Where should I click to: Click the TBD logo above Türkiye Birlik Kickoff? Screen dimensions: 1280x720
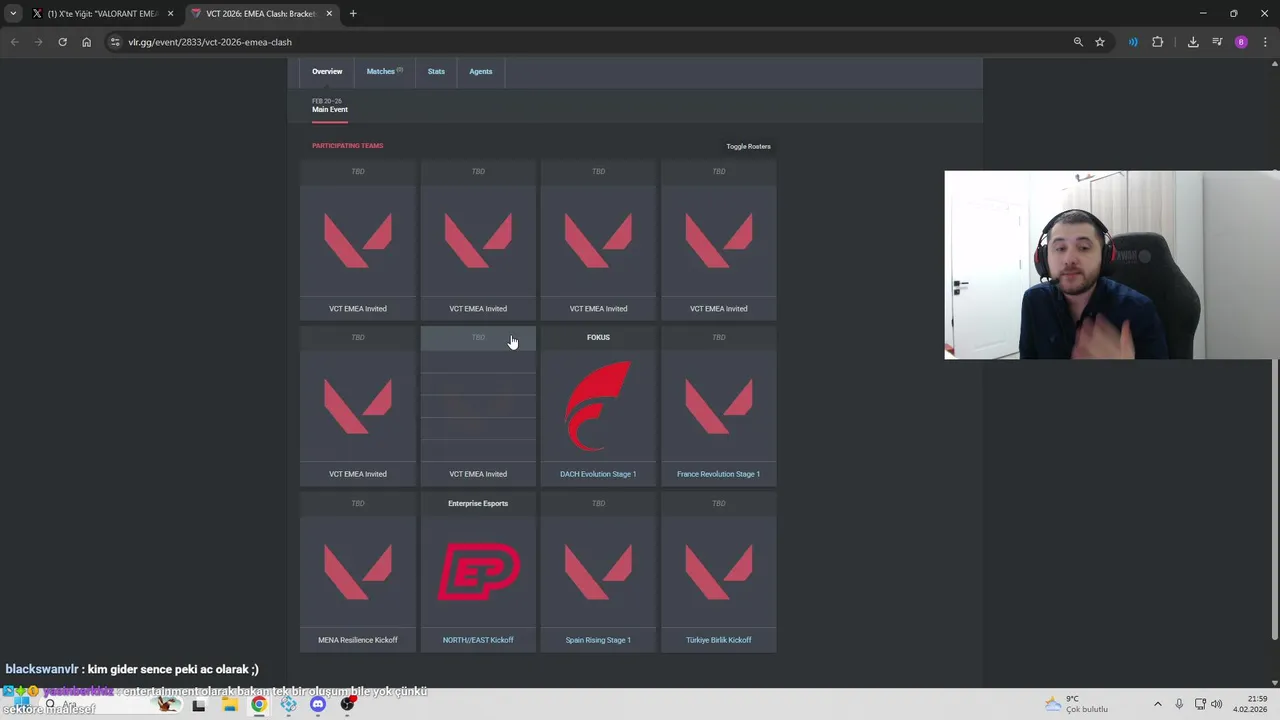[x=718, y=572]
